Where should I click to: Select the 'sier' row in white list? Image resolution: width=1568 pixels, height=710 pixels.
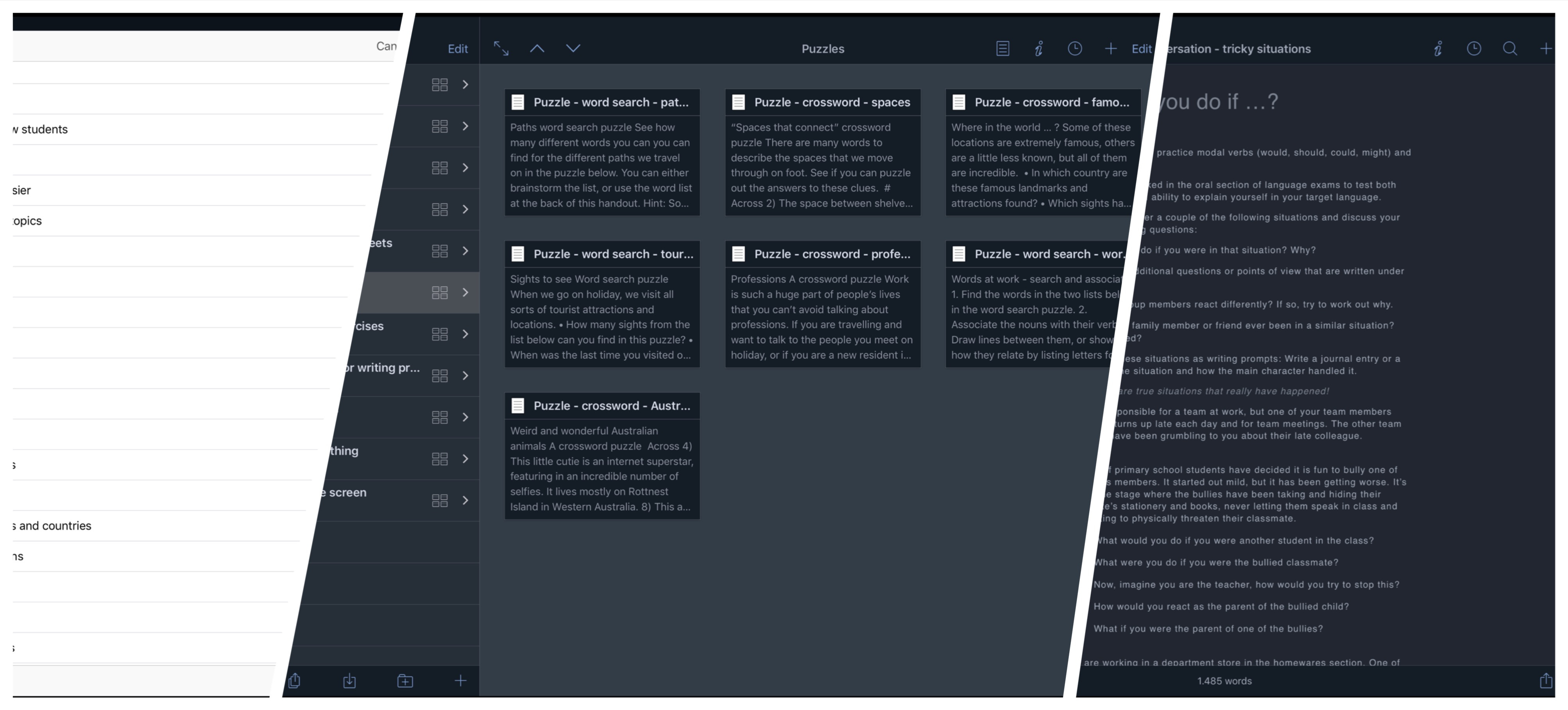(190, 190)
